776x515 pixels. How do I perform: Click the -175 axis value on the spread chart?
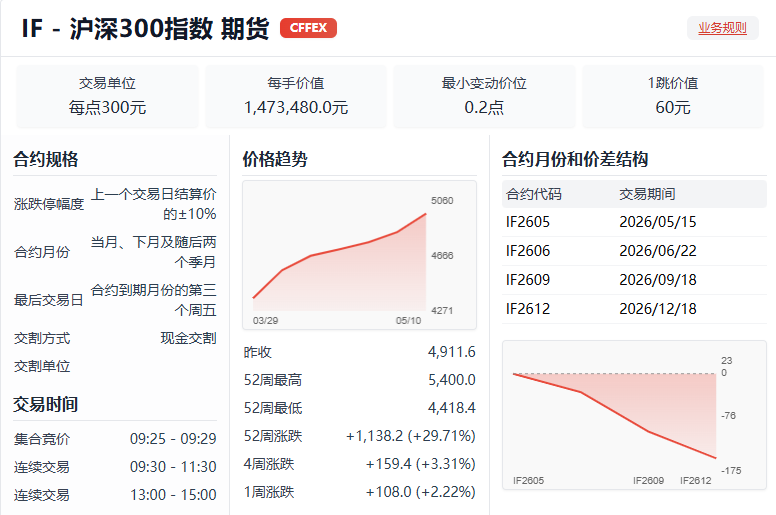pos(731,470)
